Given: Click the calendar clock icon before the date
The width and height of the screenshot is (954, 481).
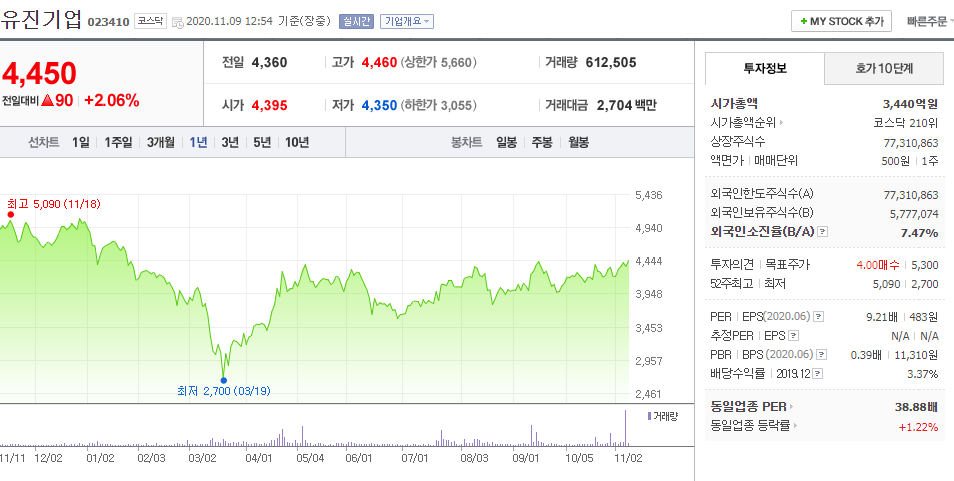Looking at the screenshot, I should pyautogui.click(x=178, y=22).
